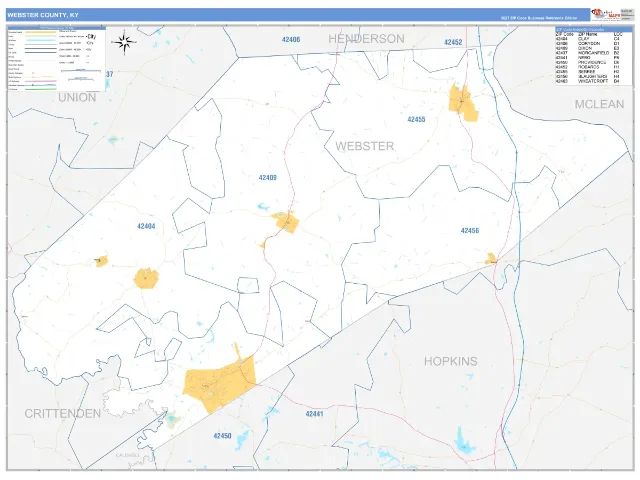
Task: Click the orange city area in ZIP 42455
Action: [462, 102]
